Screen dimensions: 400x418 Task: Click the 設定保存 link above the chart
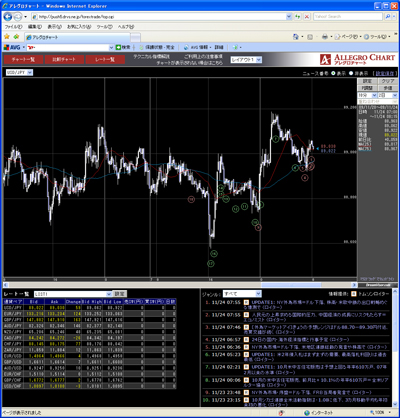coord(385,73)
